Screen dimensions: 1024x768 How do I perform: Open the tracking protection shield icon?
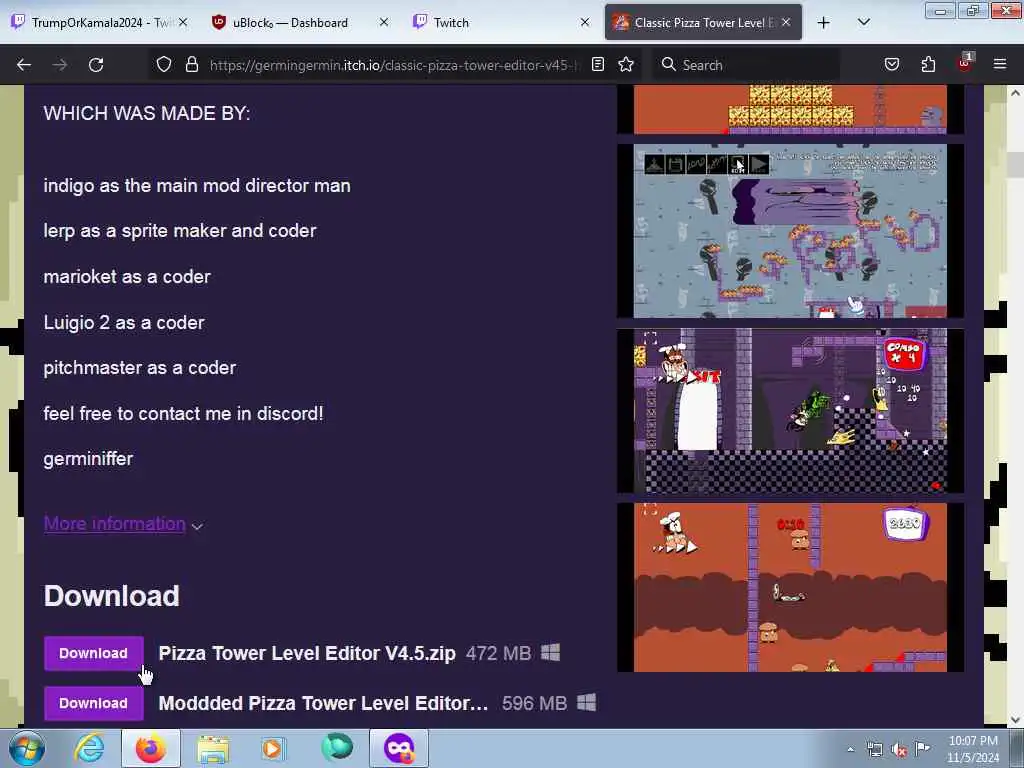(x=164, y=64)
